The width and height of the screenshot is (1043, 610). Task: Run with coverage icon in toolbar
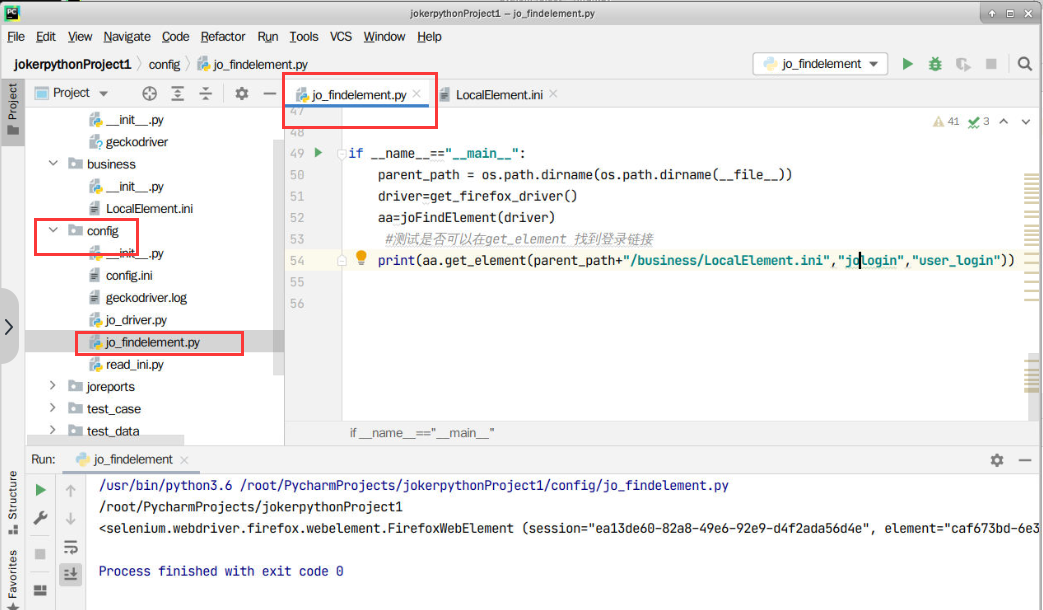pos(963,64)
